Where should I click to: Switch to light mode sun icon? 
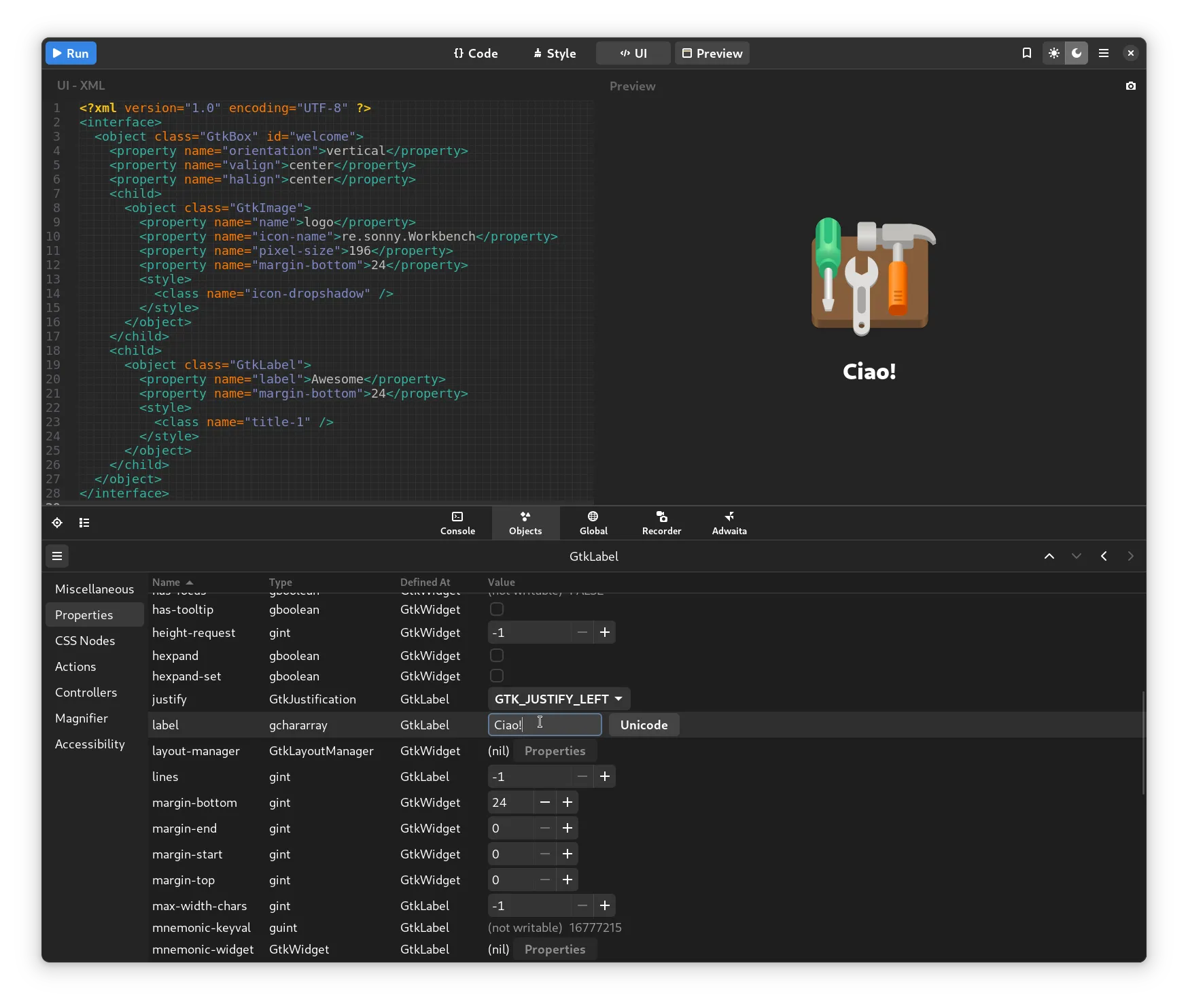click(x=1053, y=53)
